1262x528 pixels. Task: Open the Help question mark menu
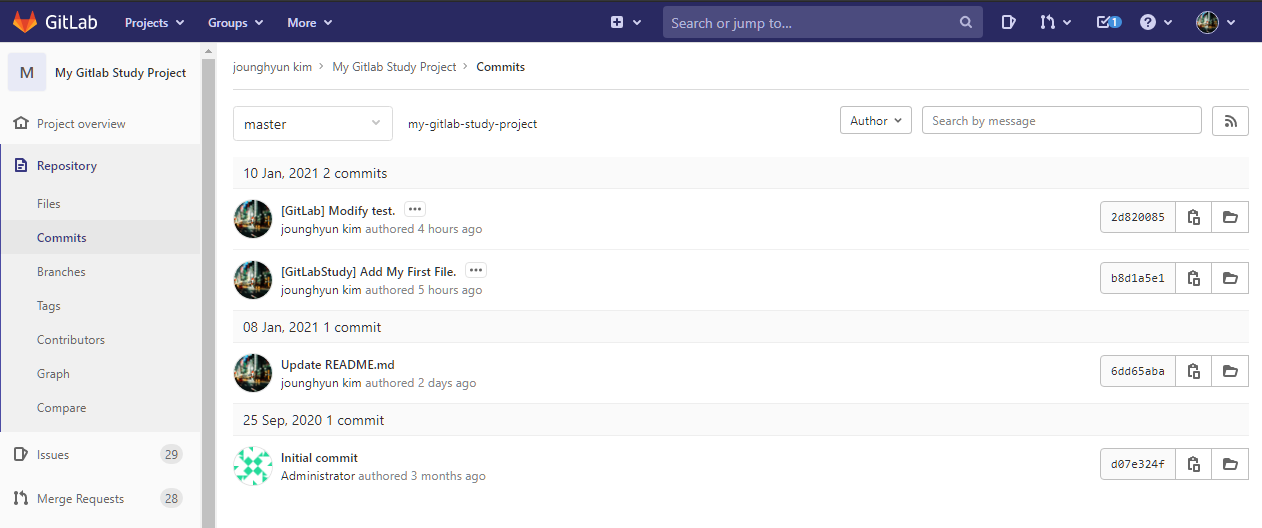point(1155,22)
